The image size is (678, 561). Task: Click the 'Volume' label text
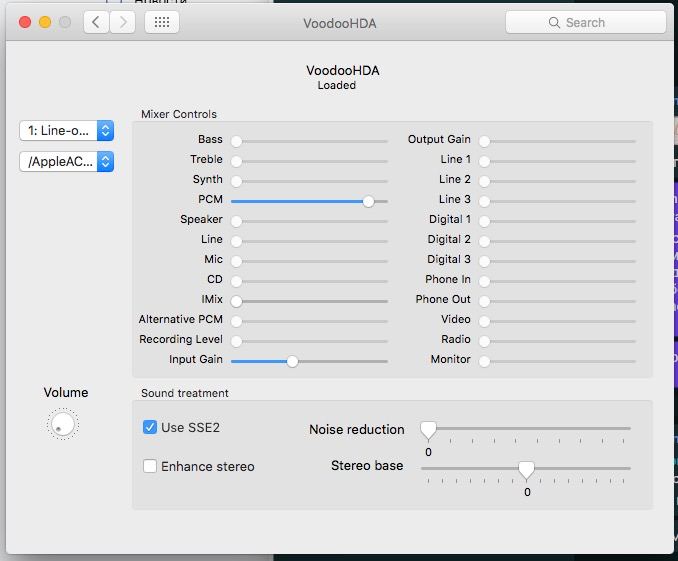pos(66,392)
